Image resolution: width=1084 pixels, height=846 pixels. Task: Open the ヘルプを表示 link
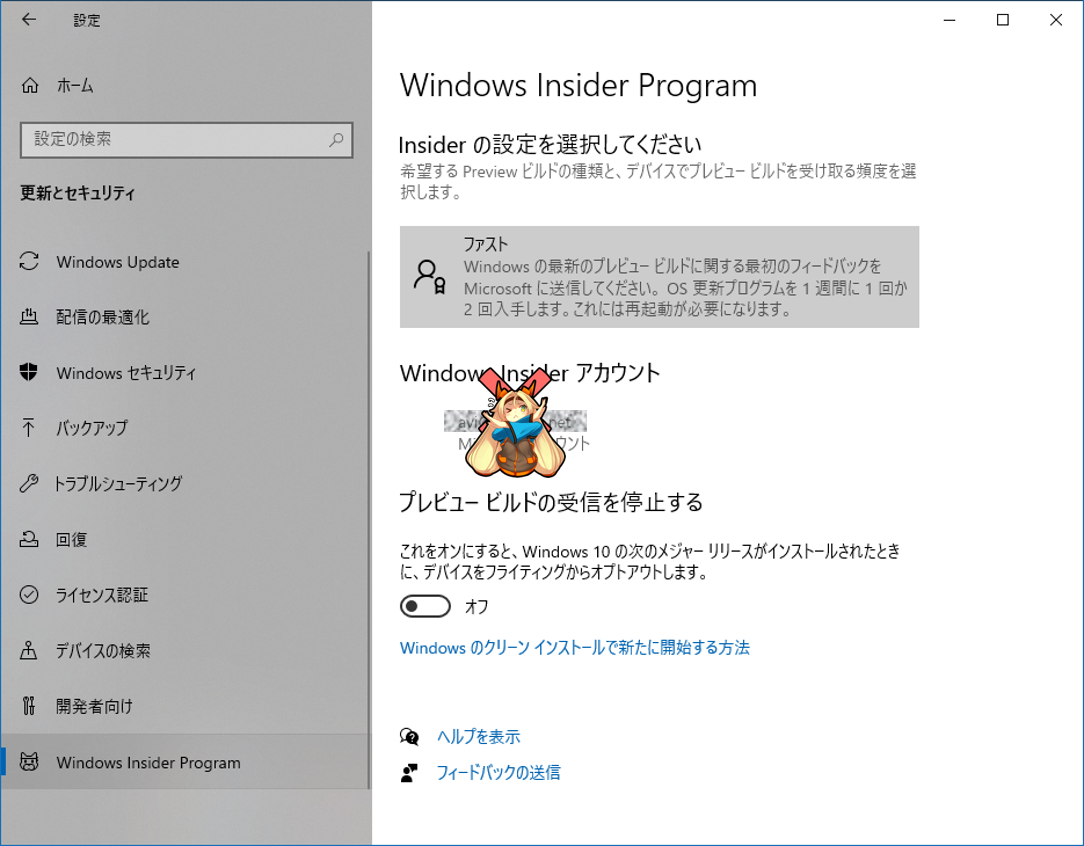pyautogui.click(x=478, y=737)
